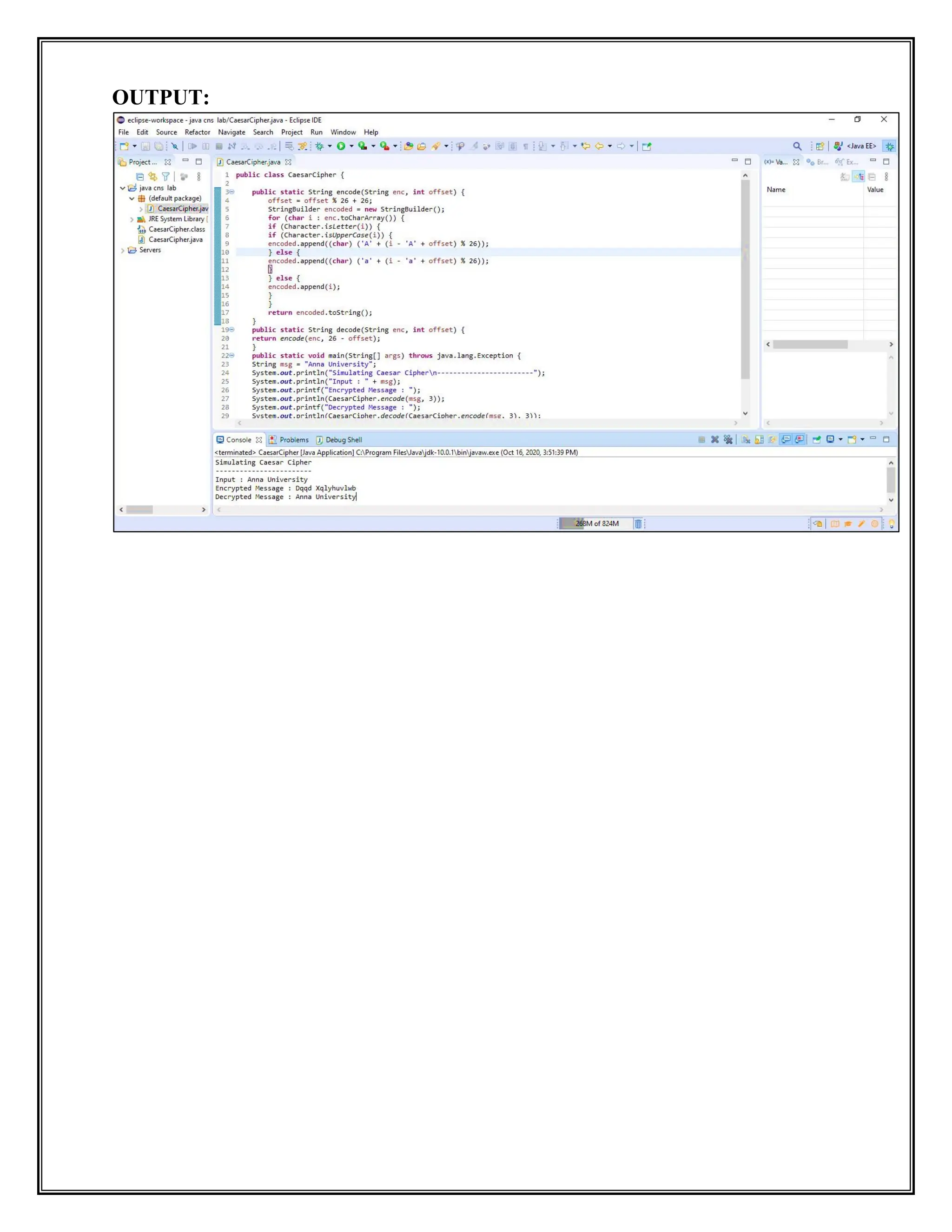
Task: Expand the JRE System Library node
Action: pos(132,219)
